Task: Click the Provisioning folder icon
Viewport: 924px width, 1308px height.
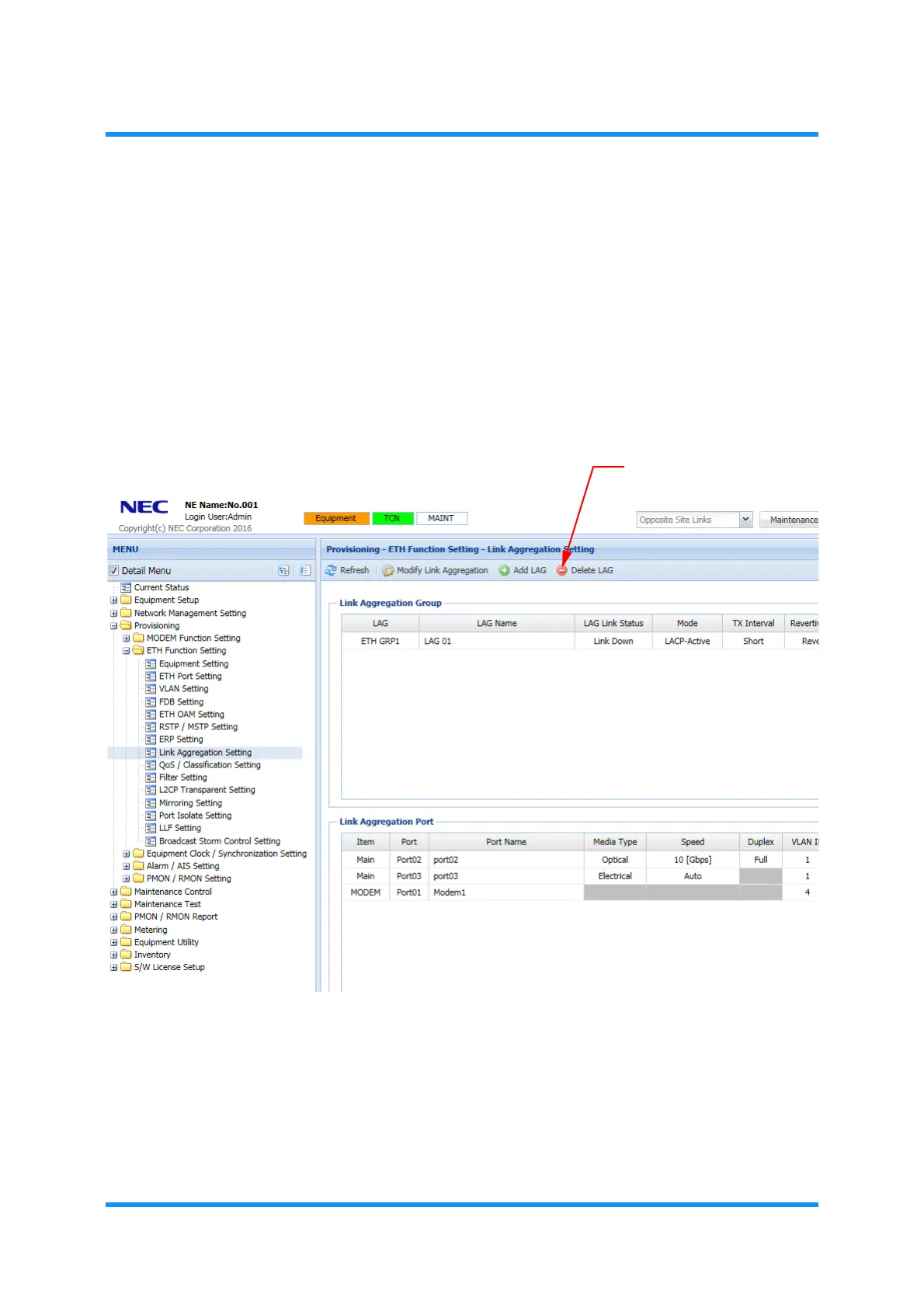Action: click(x=126, y=625)
